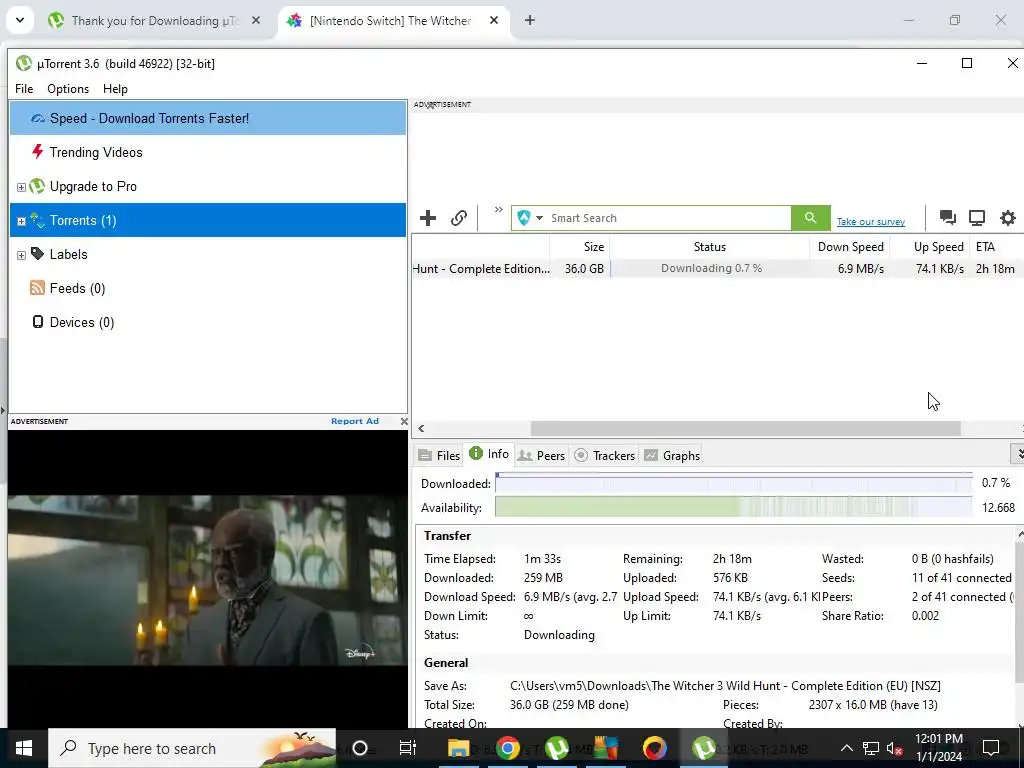Select Devices (0) in sidebar
This screenshot has height=768, width=1024.
(x=208, y=322)
